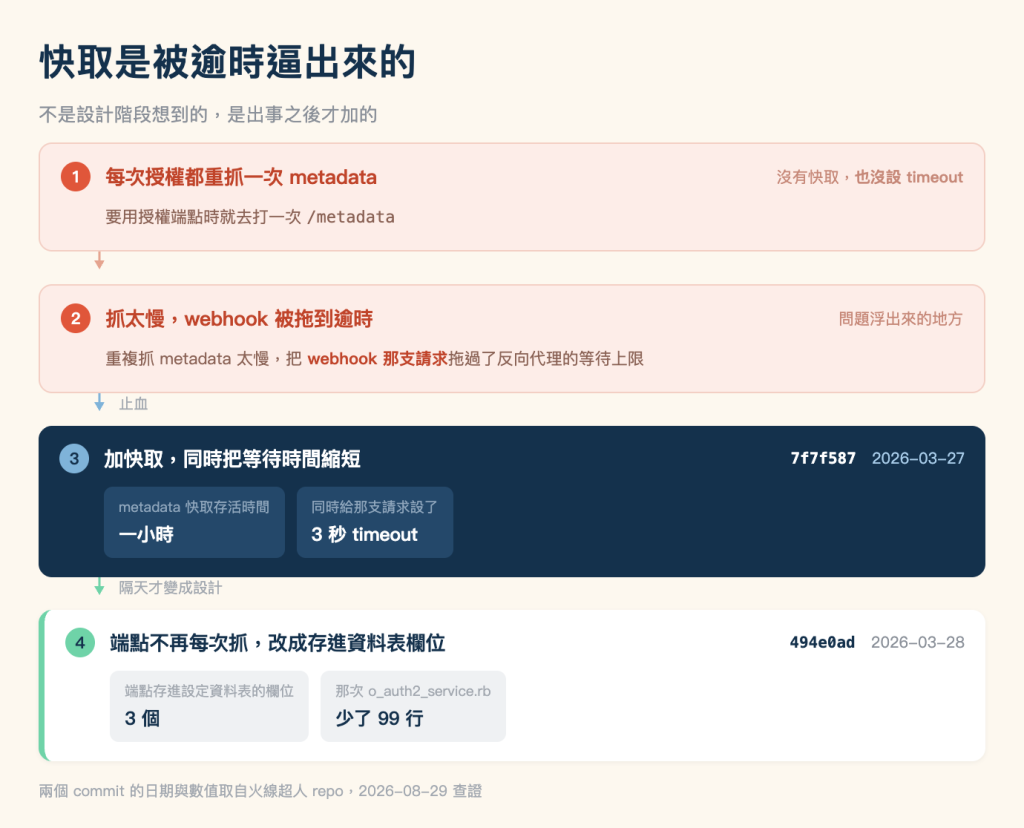Click the highlighted text webhook 那支請求
The height and width of the screenshot is (828, 1024).
[377, 358]
